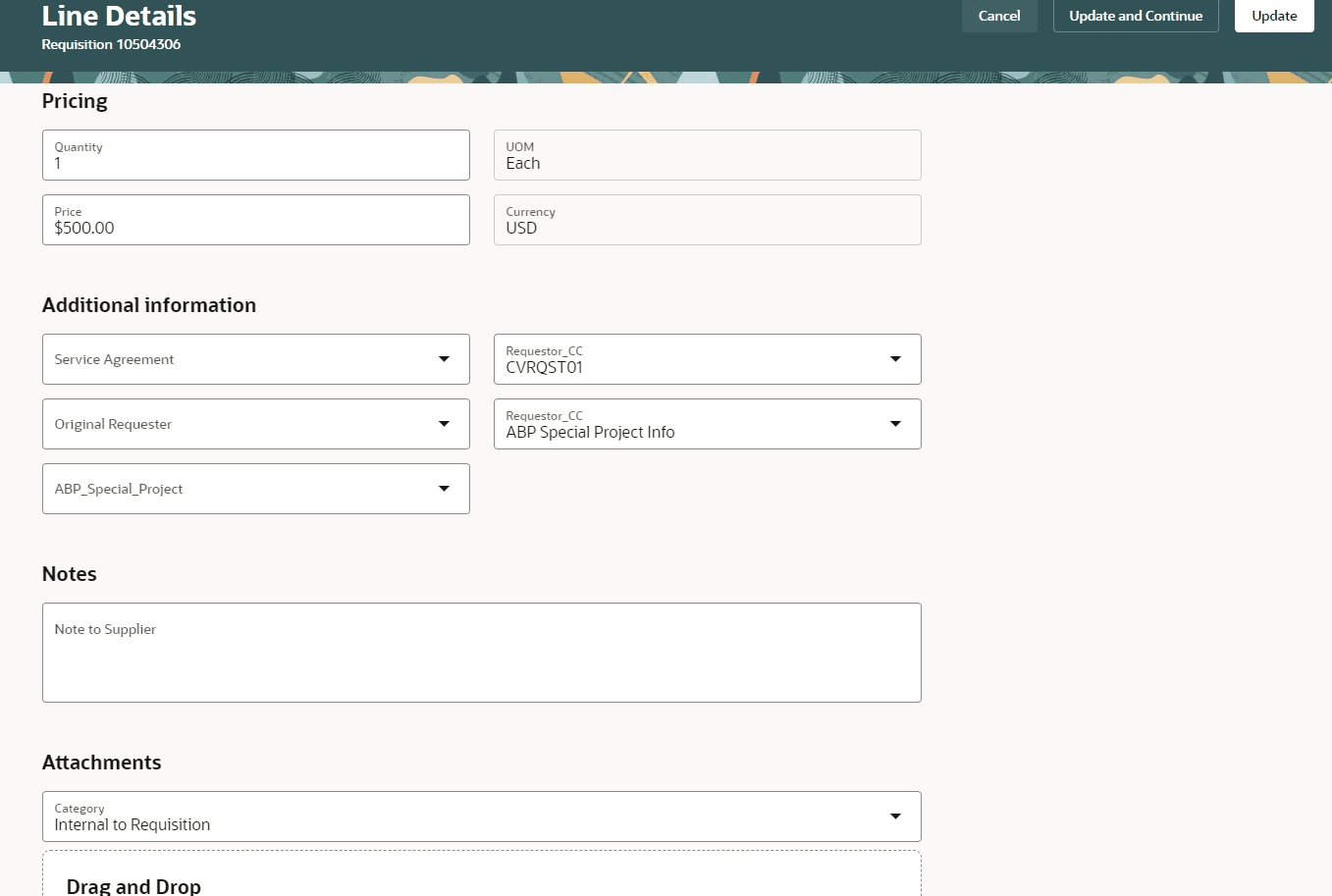
Task: Click the Pricing section heading
Action: click(x=75, y=101)
